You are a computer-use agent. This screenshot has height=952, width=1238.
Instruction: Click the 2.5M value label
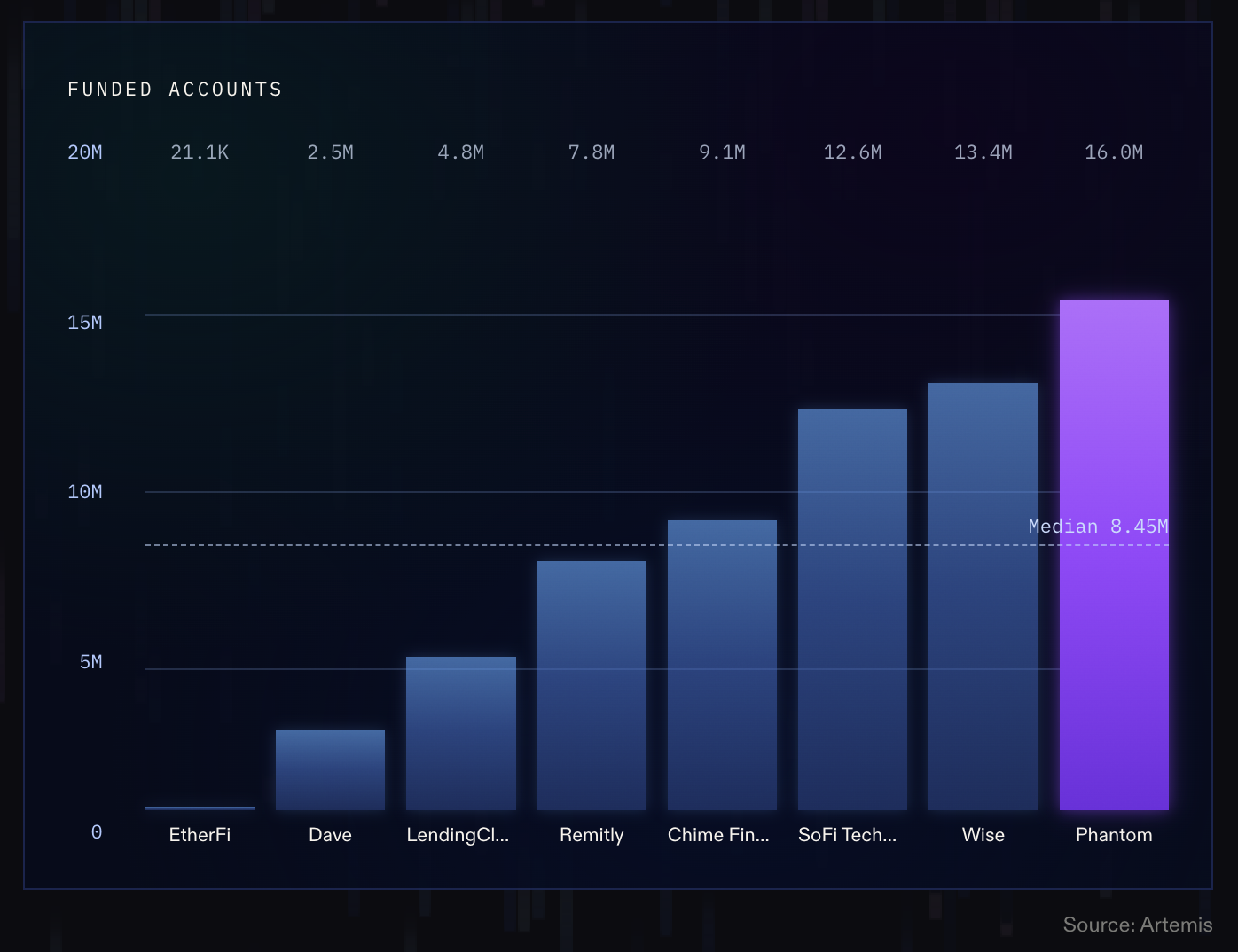click(x=330, y=152)
